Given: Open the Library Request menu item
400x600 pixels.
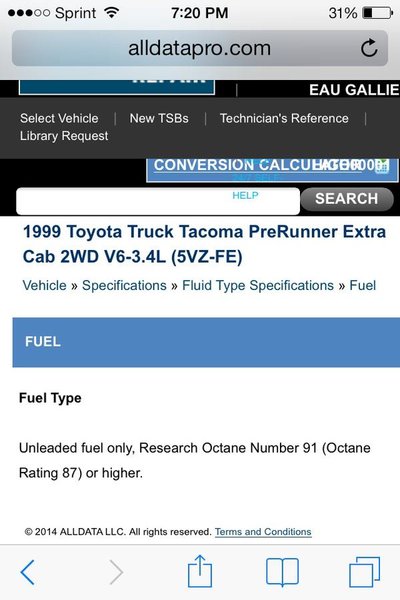Looking at the screenshot, I should point(64,136).
